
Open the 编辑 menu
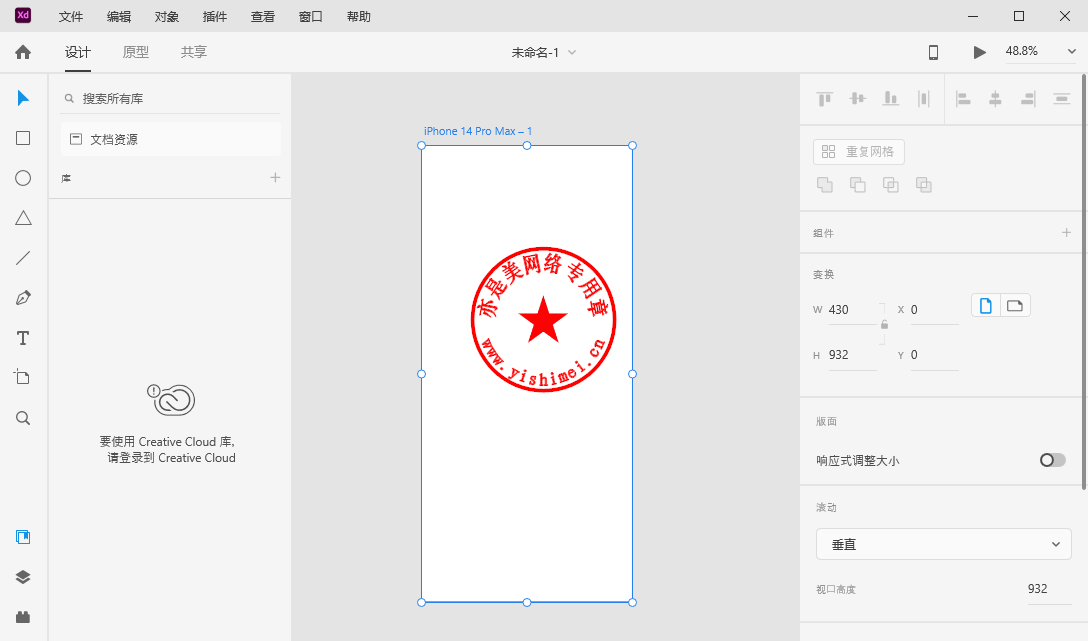[x=119, y=17]
